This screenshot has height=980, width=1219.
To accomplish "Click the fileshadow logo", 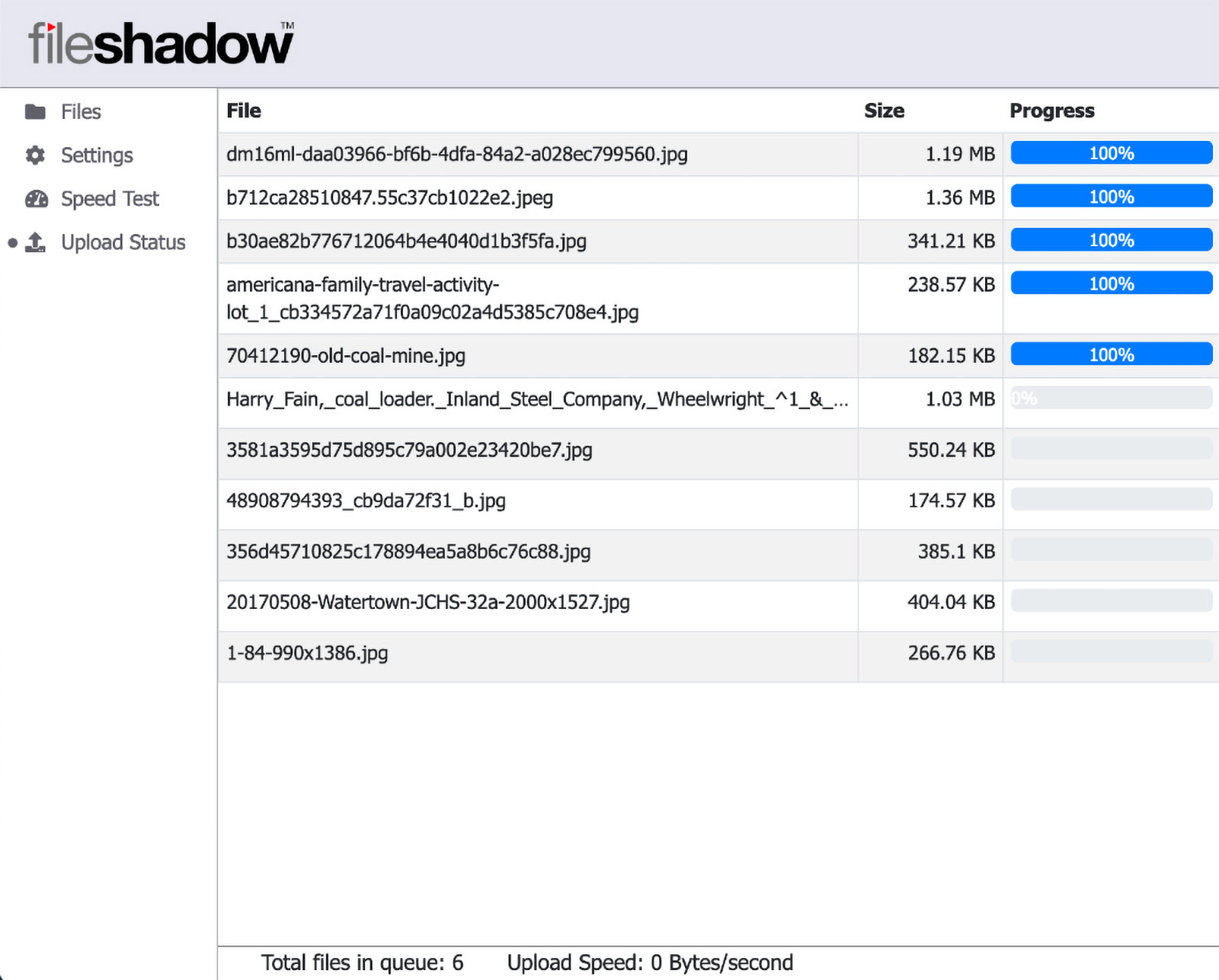I will [x=161, y=43].
